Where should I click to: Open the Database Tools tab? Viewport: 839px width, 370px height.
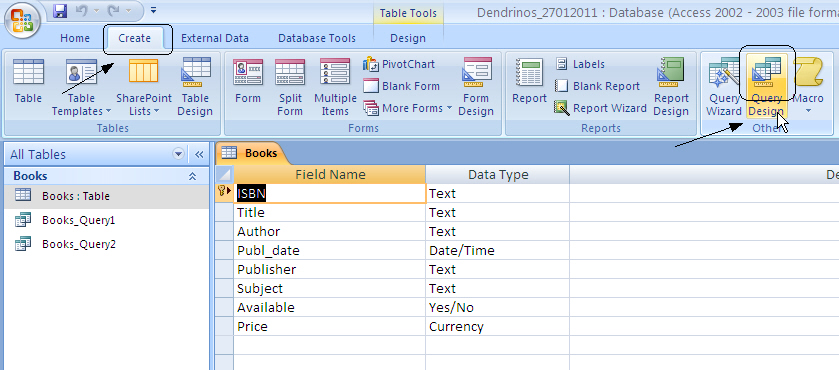tap(317, 38)
